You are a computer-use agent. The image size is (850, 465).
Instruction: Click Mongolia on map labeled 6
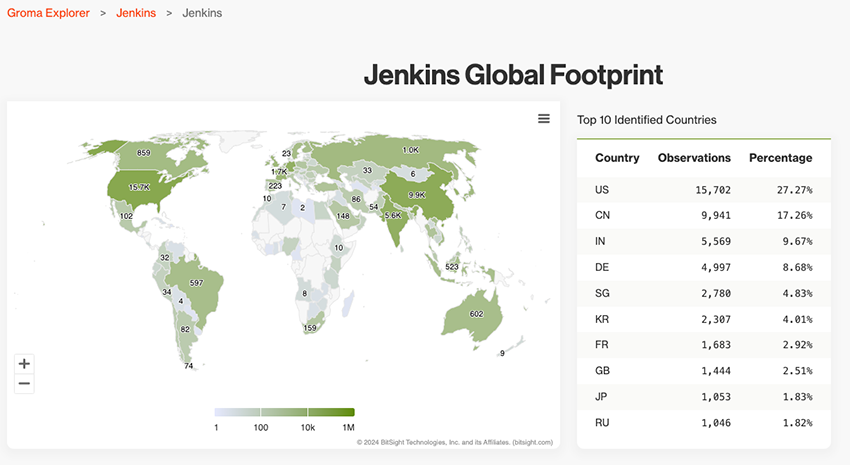tap(413, 174)
